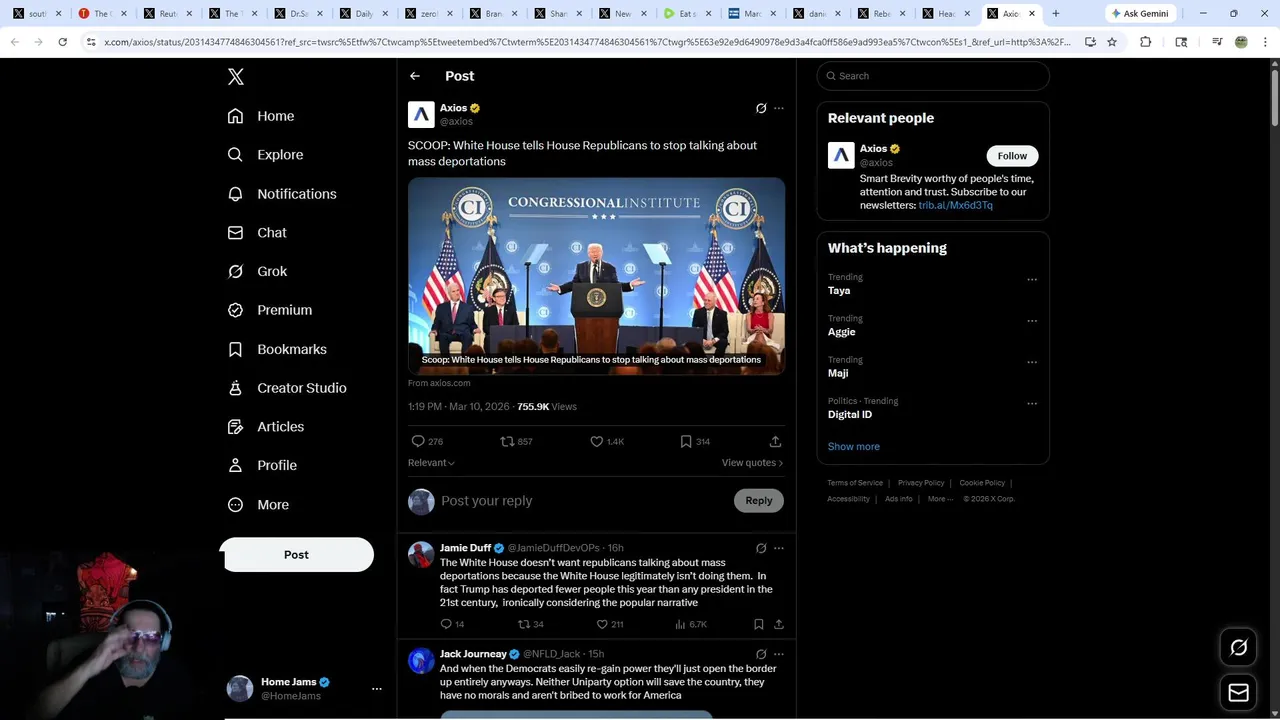Like Jamie Duff's reply with 211 likes
The height and width of the screenshot is (720, 1280).
602,624
